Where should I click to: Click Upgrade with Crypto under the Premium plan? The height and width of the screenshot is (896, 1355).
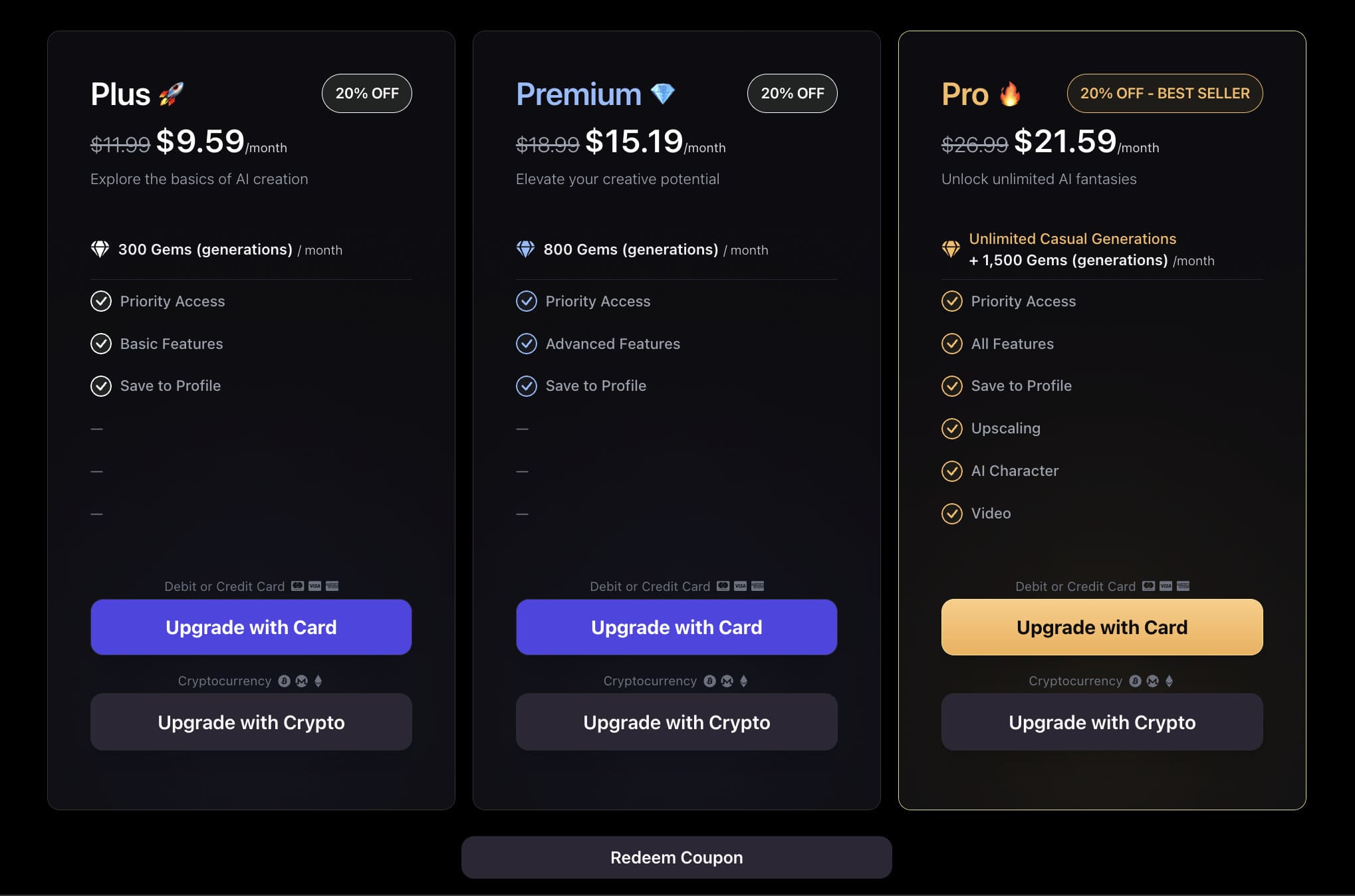pyautogui.click(x=676, y=722)
